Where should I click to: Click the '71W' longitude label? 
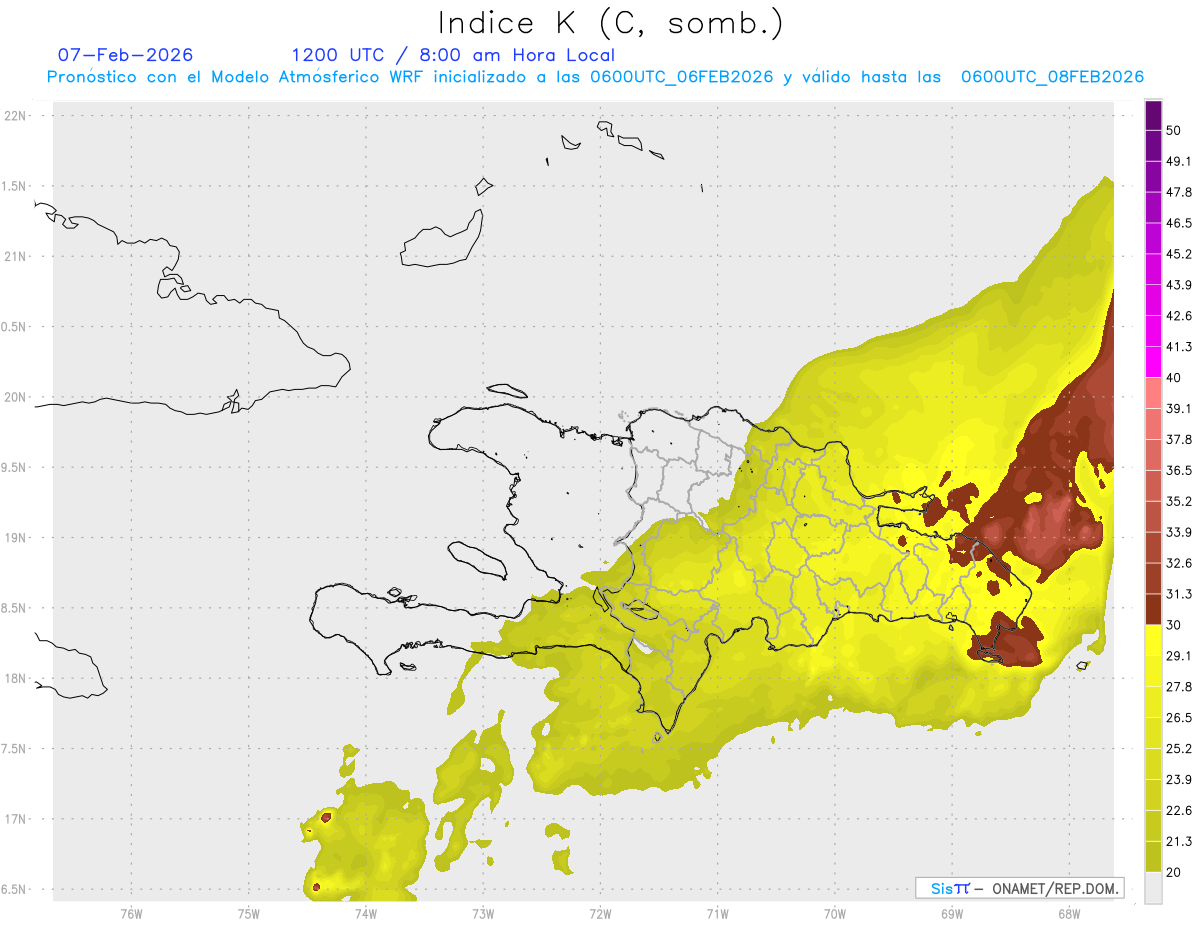(x=717, y=914)
